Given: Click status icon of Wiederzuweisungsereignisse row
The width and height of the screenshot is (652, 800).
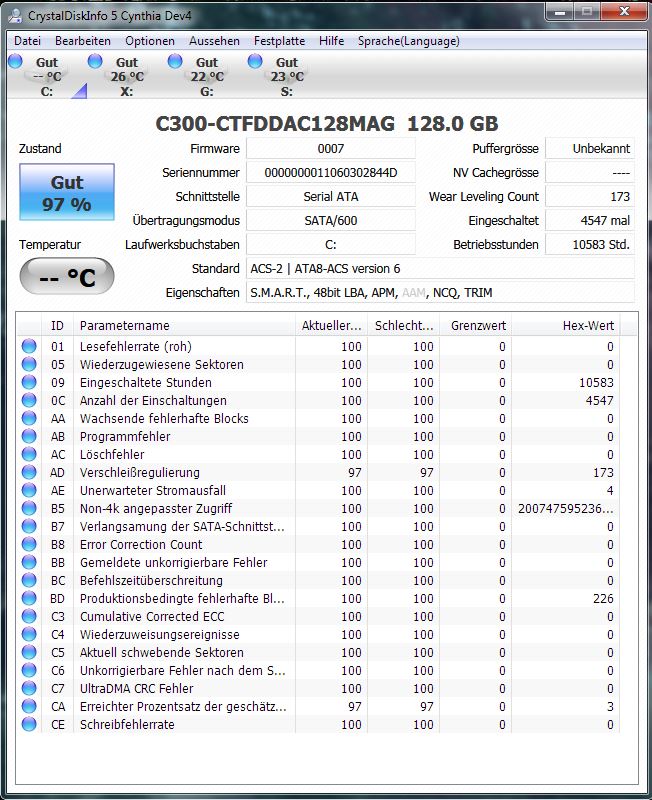Looking at the screenshot, I should pyautogui.click(x=29, y=634).
